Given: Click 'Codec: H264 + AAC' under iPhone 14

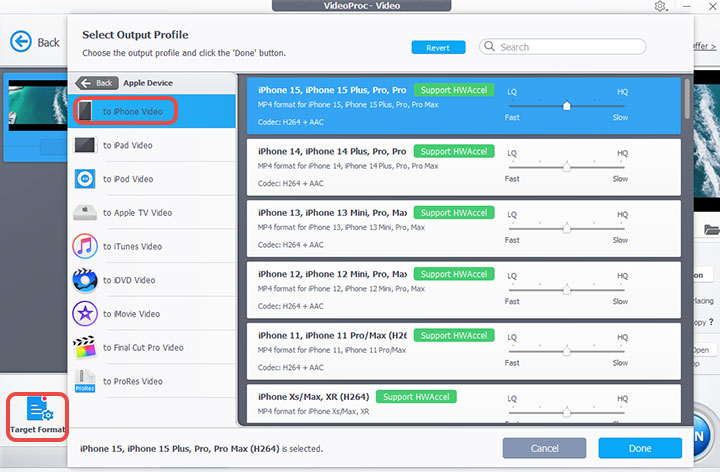Looking at the screenshot, I should (x=290, y=183).
